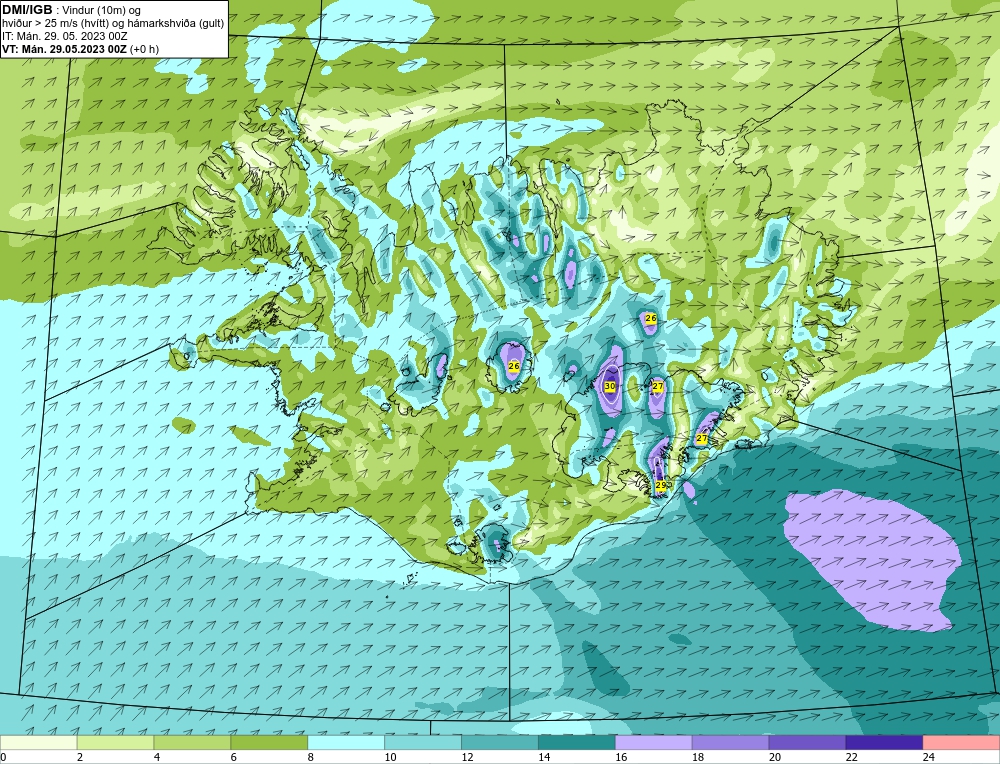Click the turquoise 10–12 m/s legend swatch
Image resolution: width=1000 pixels, height=764 pixels.
[x=423, y=742]
